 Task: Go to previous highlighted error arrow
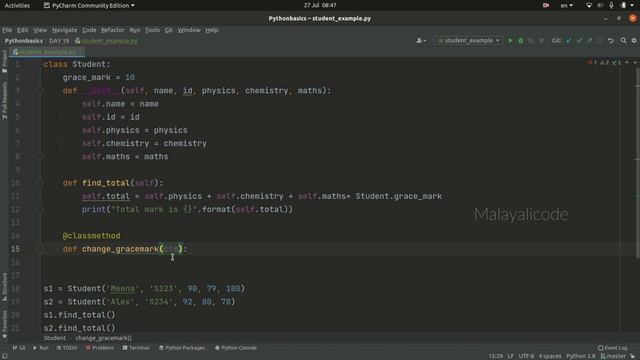click(627, 62)
